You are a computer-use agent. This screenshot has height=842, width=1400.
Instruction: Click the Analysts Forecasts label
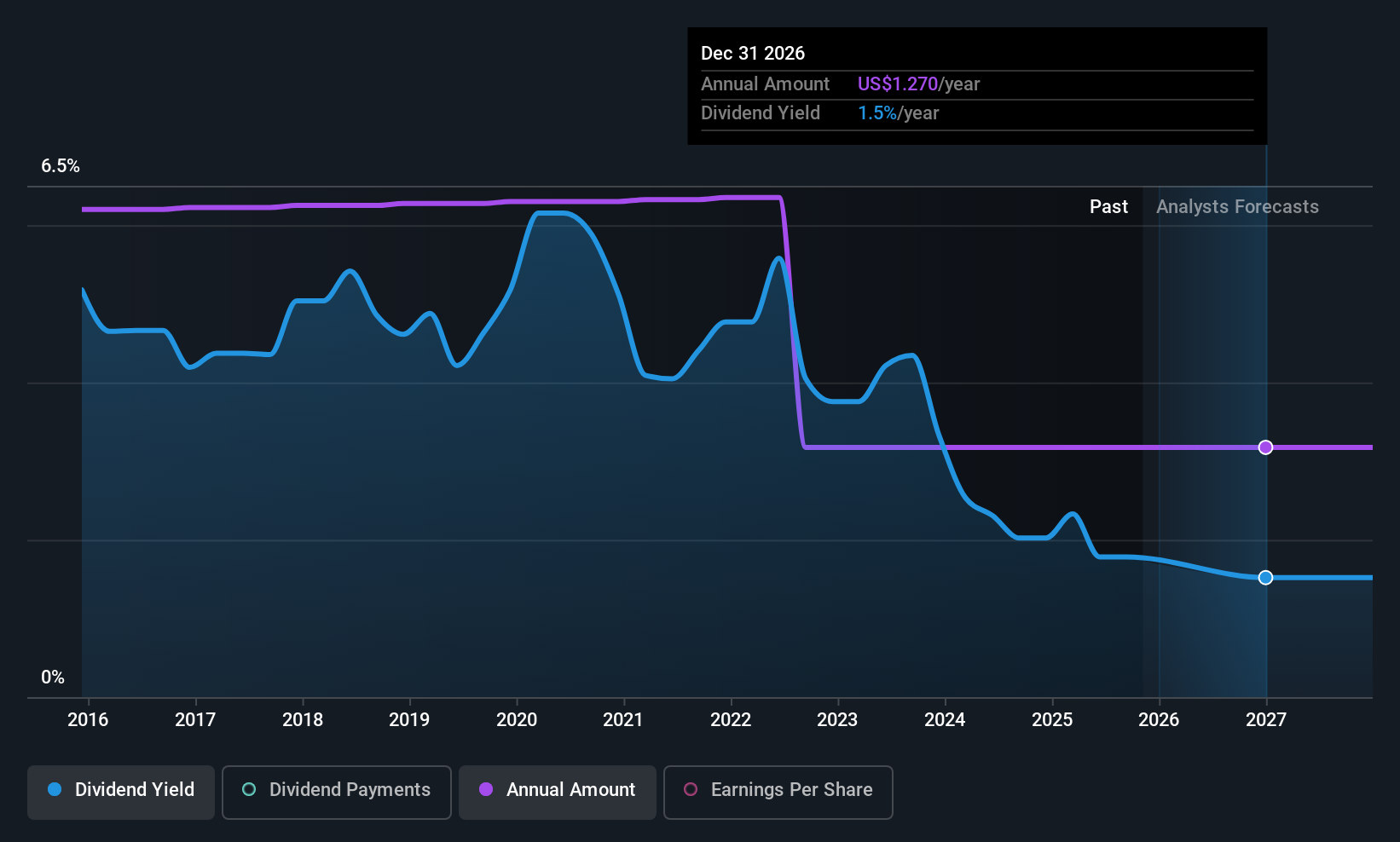pos(1237,207)
